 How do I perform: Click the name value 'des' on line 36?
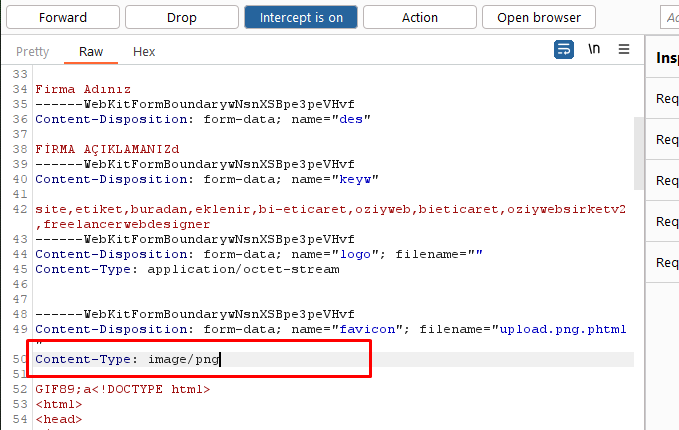pos(351,119)
